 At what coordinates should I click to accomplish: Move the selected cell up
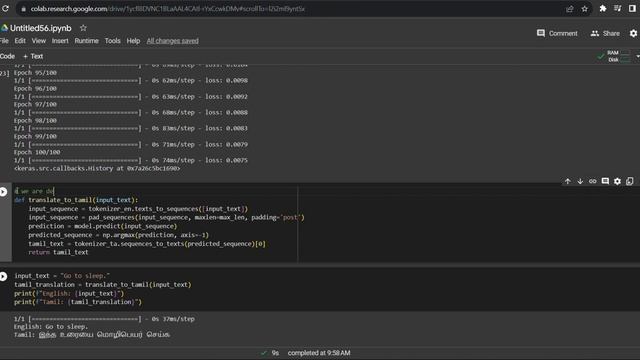[568, 181]
